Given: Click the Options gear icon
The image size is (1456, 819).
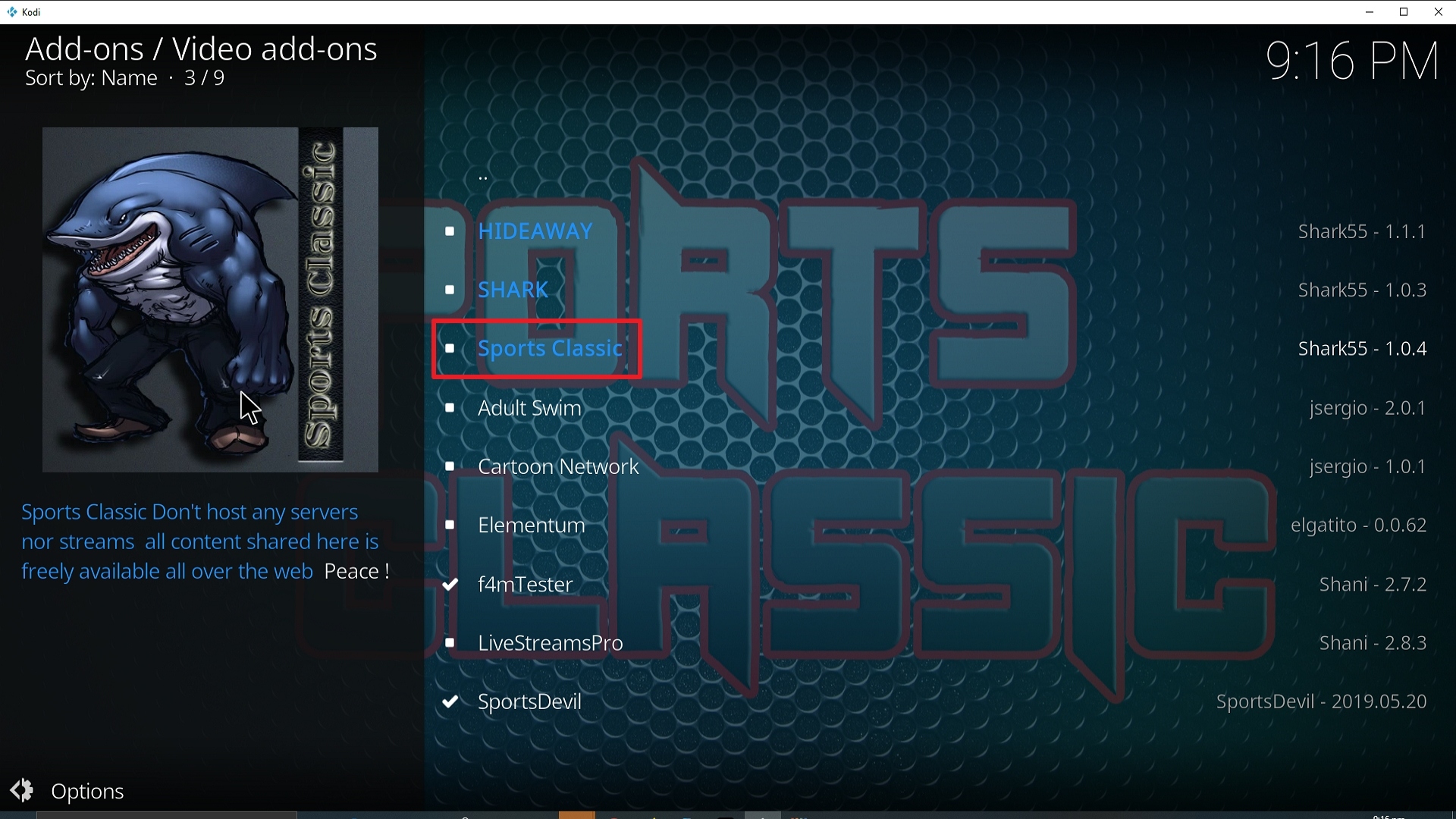Looking at the screenshot, I should pyautogui.click(x=22, y=790).
